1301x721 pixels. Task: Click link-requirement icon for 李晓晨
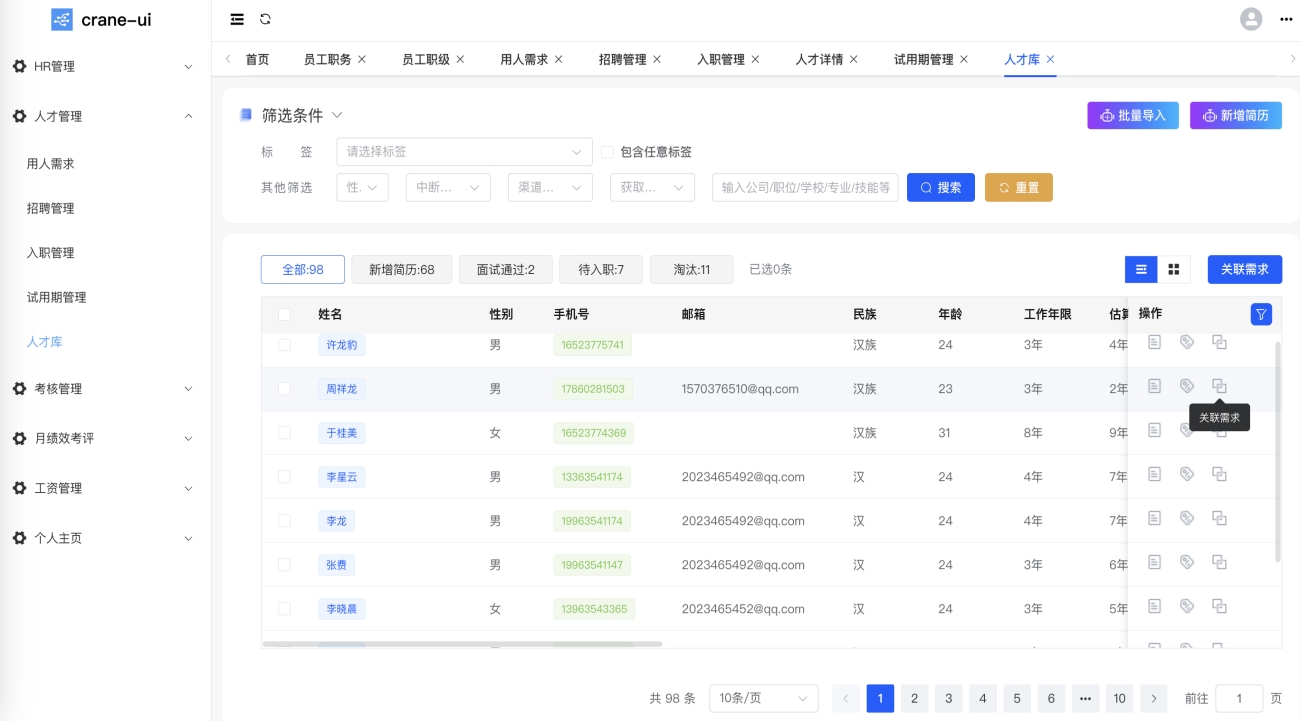[1219, 606]
